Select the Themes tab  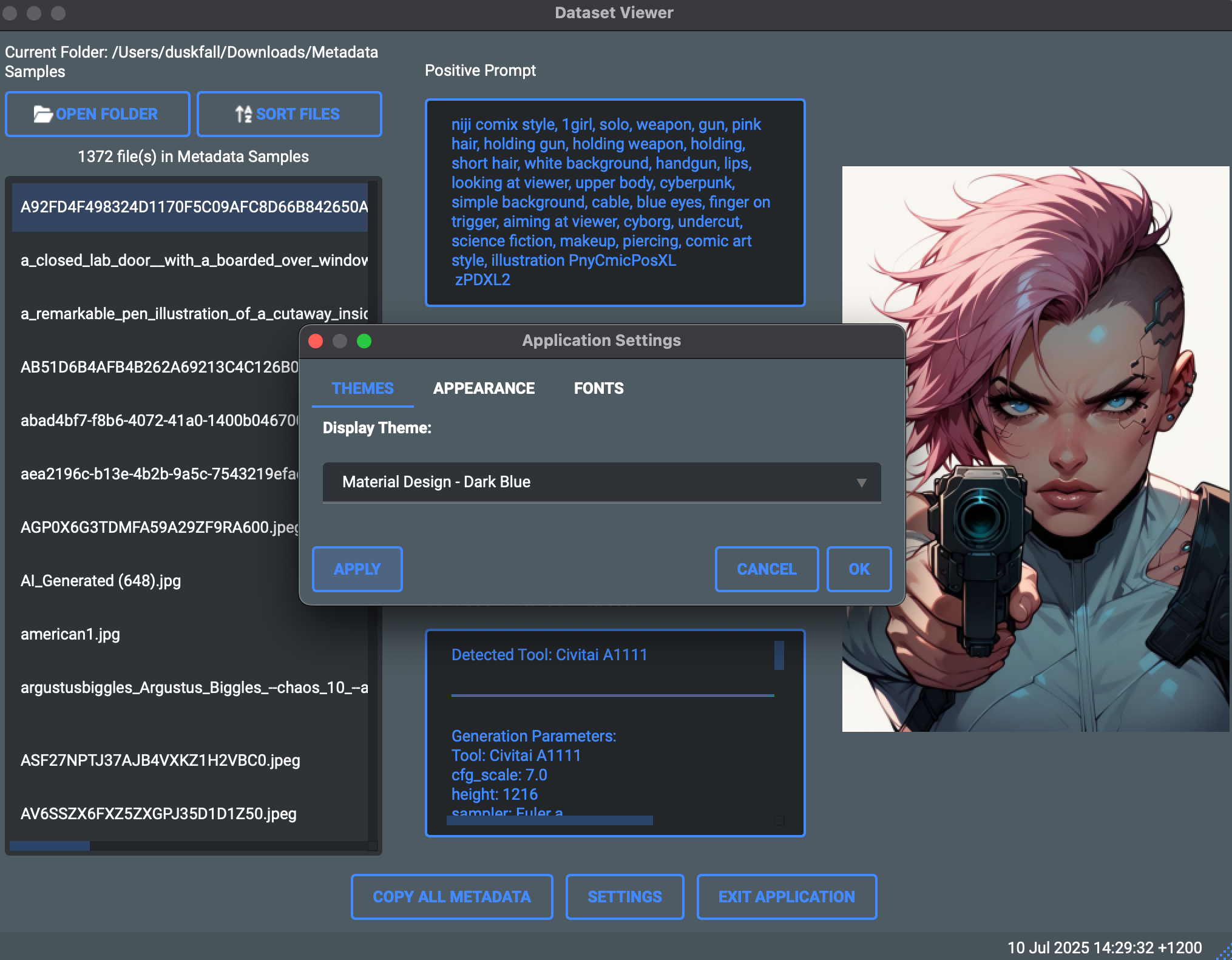pyautogui.click(x=362, y=388)
